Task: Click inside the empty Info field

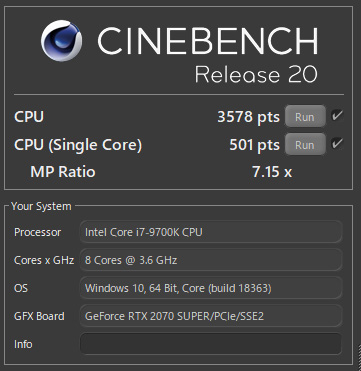Action: [211, 344]
